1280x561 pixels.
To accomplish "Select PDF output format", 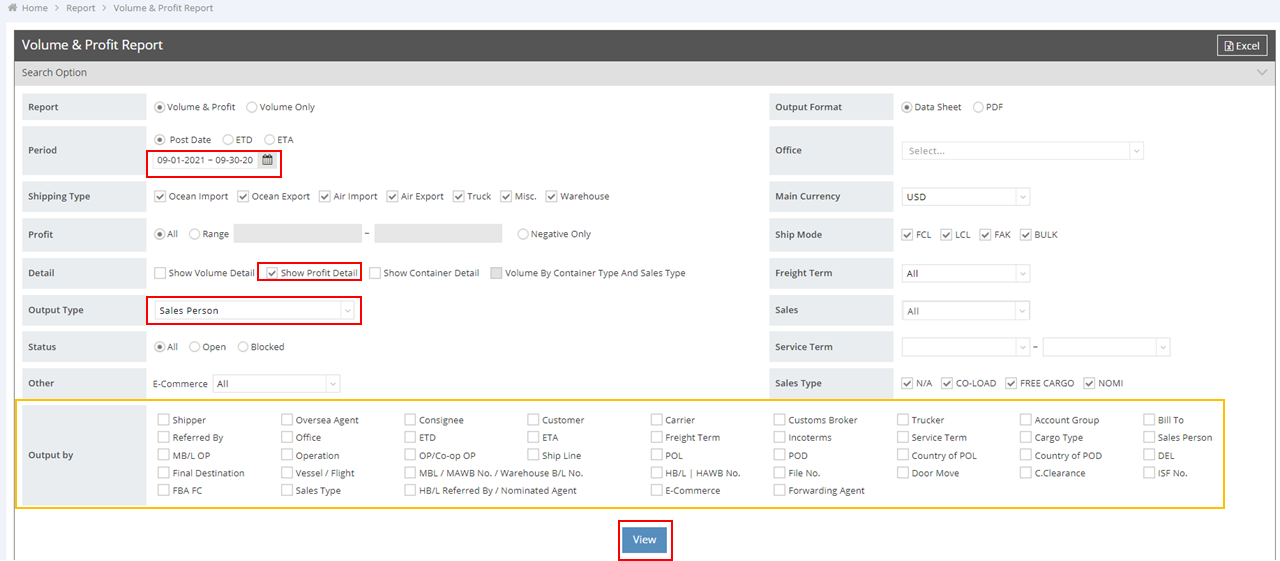I will pos(978,107).
